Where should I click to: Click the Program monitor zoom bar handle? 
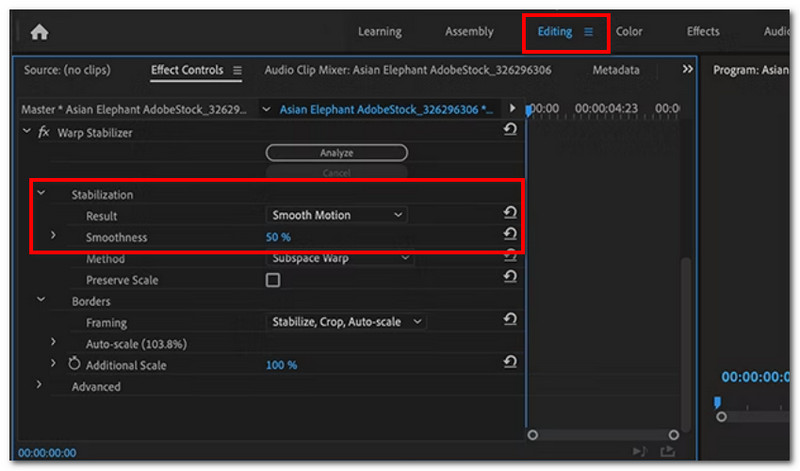pos(721,417)
